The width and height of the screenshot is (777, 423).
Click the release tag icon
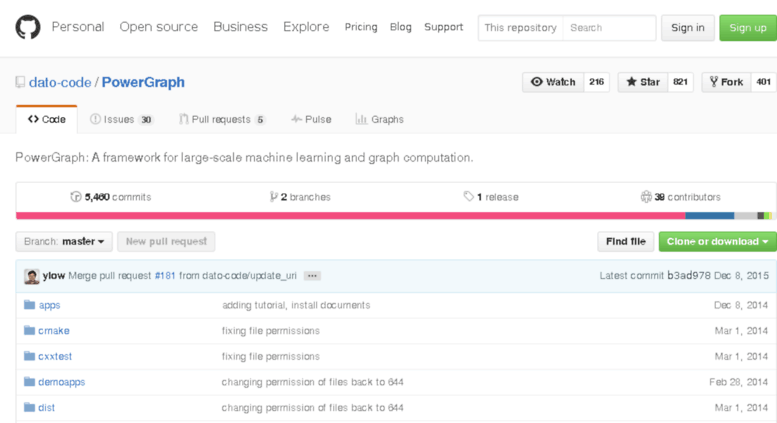point(468,197)
